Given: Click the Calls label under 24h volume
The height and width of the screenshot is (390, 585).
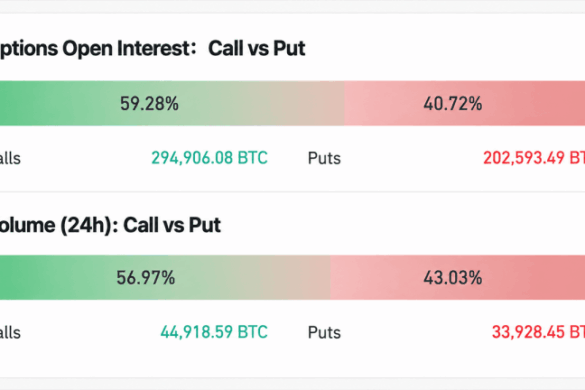Looking at the screenshot, I should click(x=10, y=333).
